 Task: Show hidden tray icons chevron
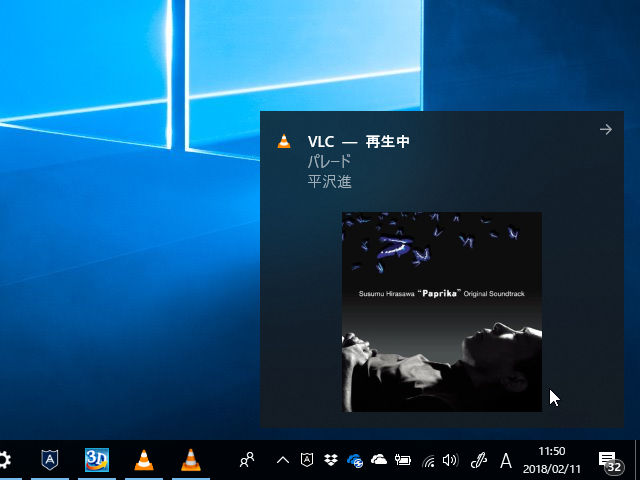(282, 460)
